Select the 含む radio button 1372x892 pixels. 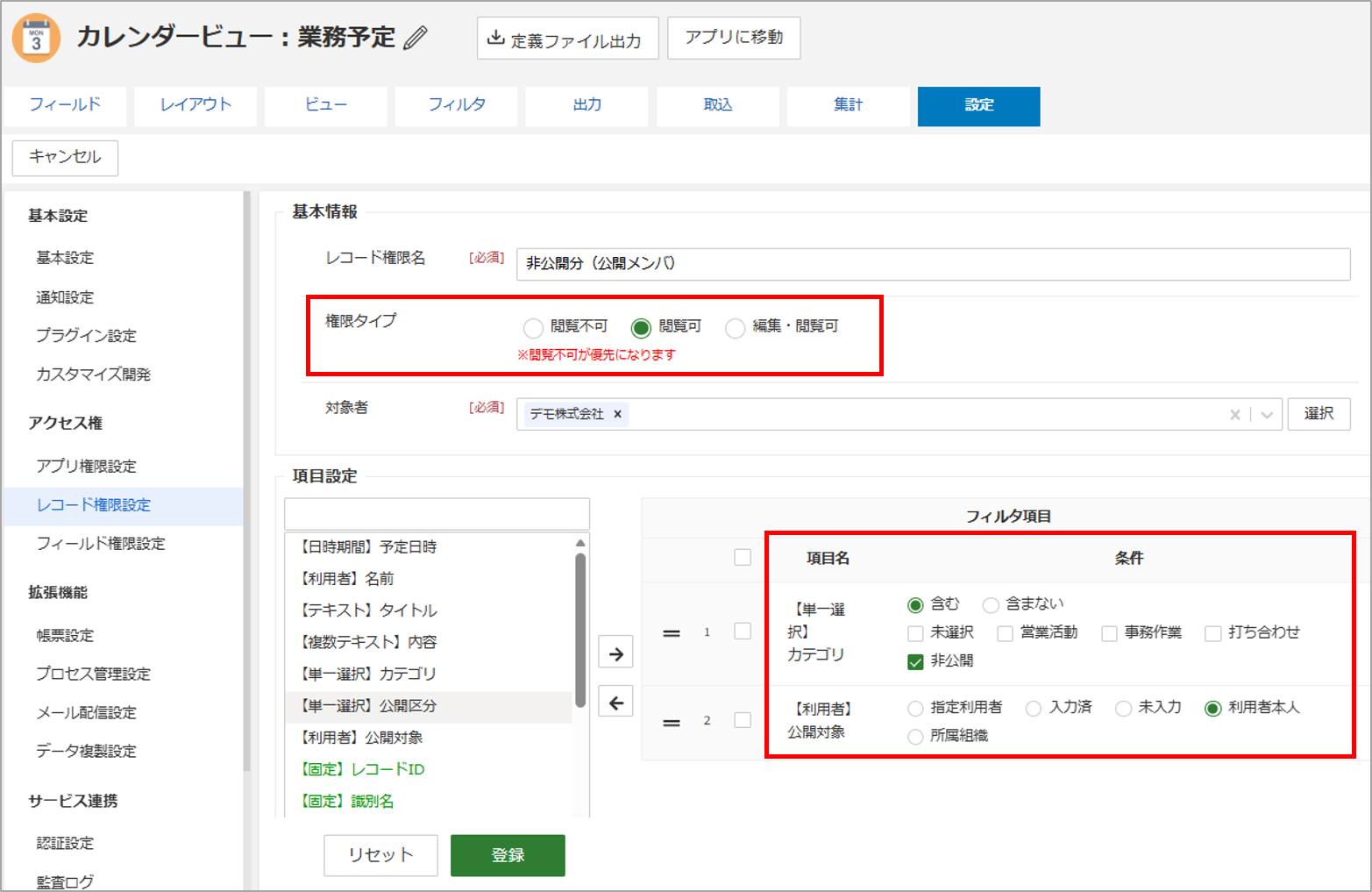tap(915, 605)
